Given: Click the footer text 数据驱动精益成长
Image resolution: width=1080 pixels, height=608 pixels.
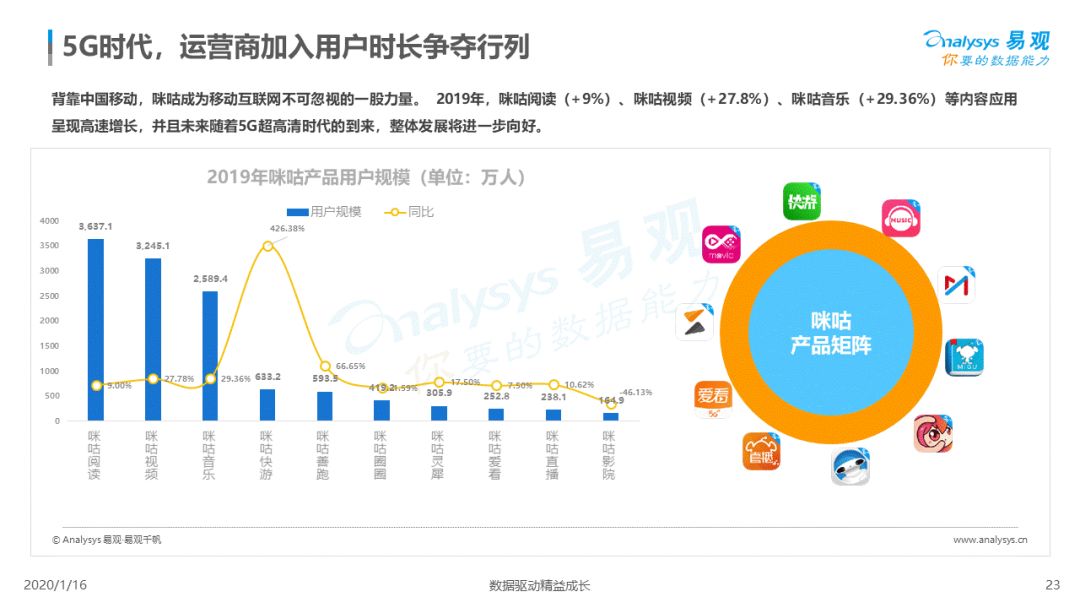Looking at the screenshot, I should click(539, 585).
